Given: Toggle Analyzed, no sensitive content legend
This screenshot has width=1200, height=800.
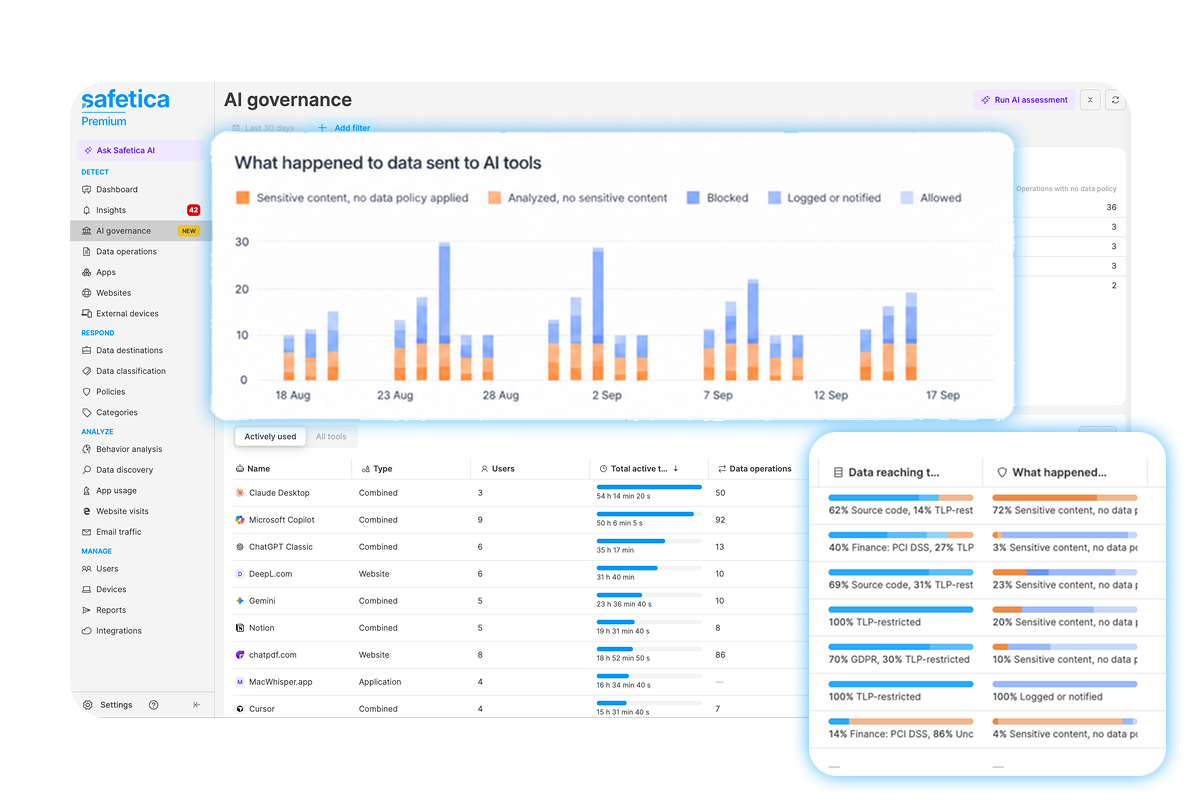Looking at the screenshot, I should tap(577, 198).
